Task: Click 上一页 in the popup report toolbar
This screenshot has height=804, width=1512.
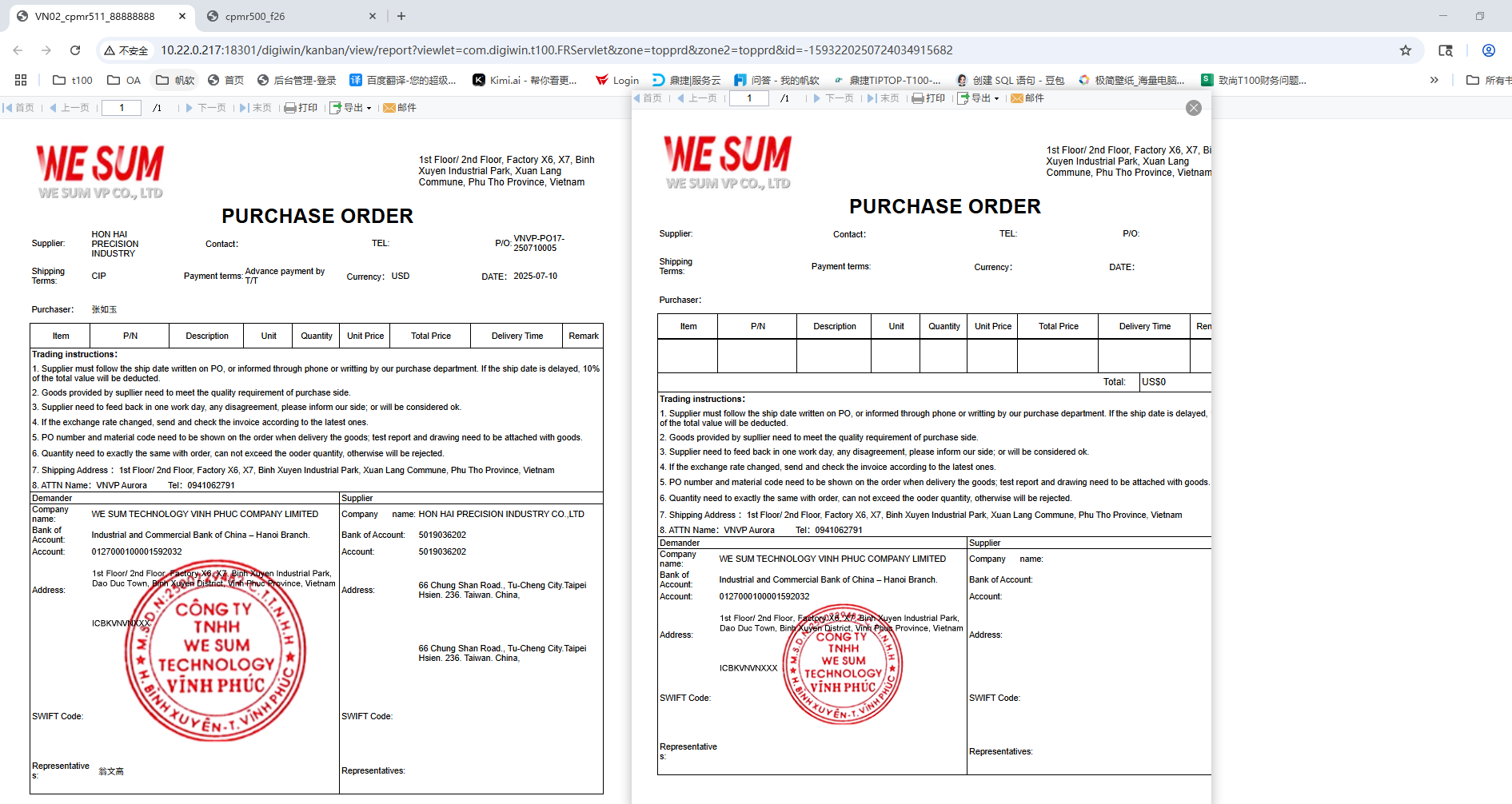Action: tap(697, 98)
